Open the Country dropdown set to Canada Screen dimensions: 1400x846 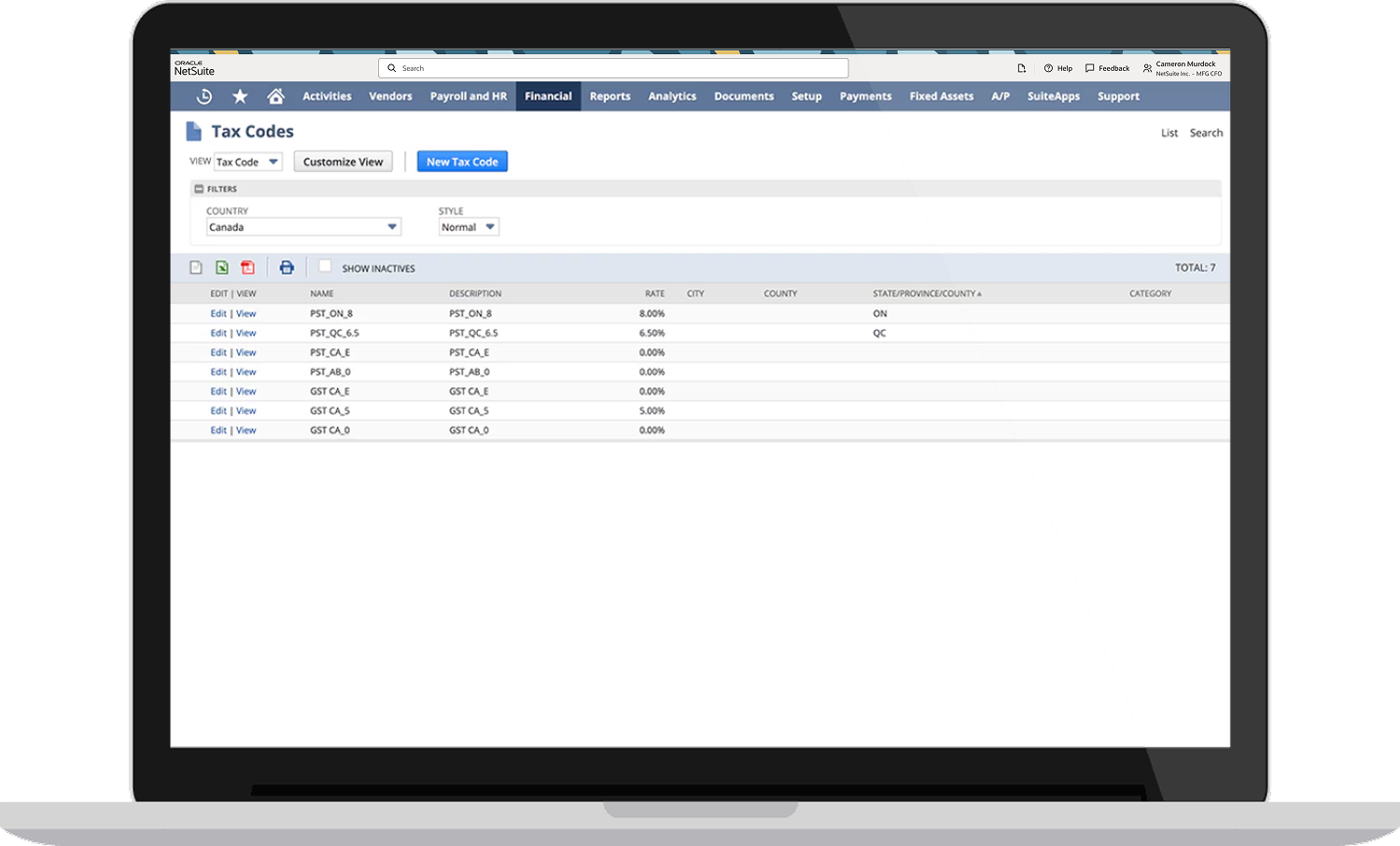(x=303, y=227)
